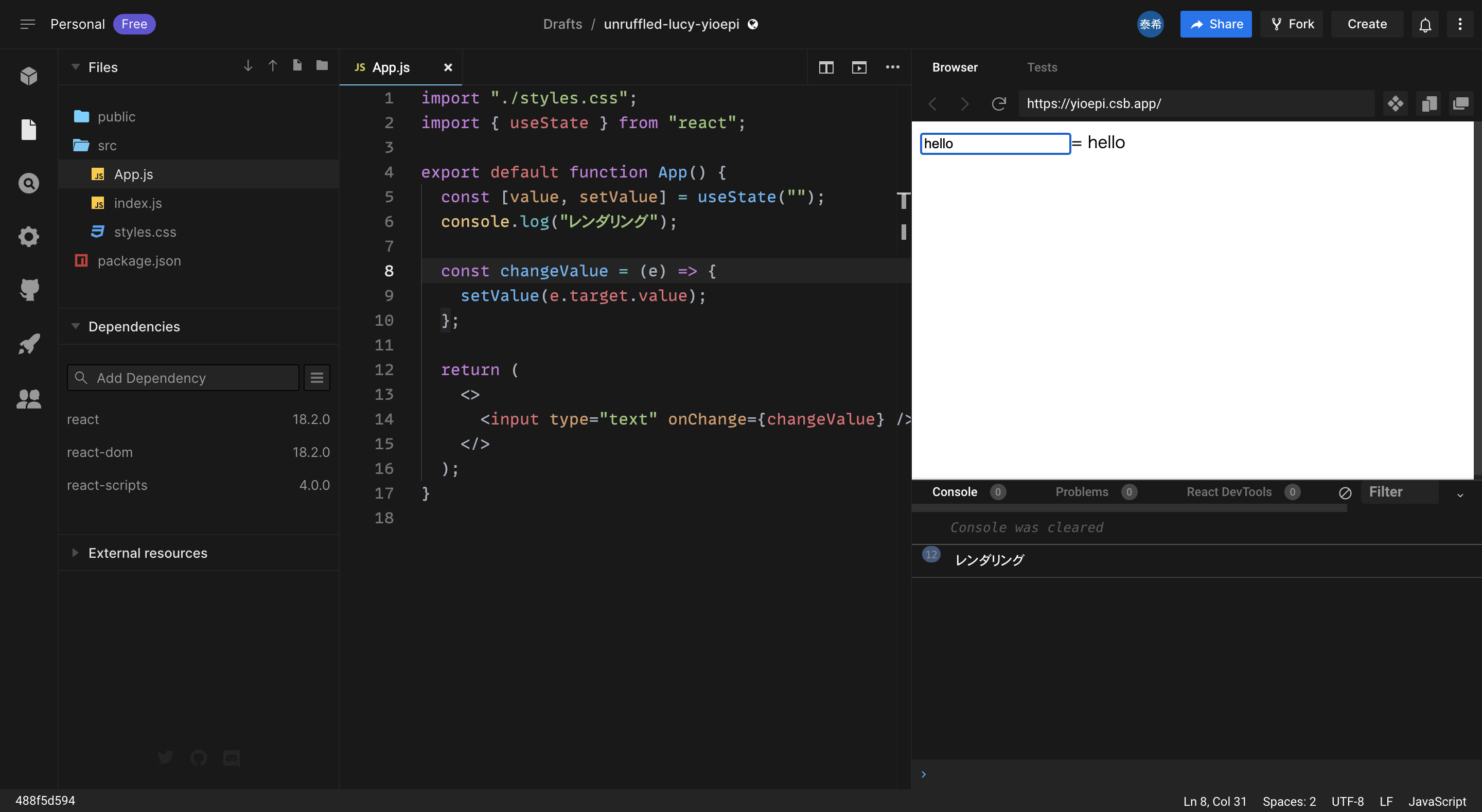1482x812 pixels.
Task: Toggle the split editor layout icon
Action: 825,67
